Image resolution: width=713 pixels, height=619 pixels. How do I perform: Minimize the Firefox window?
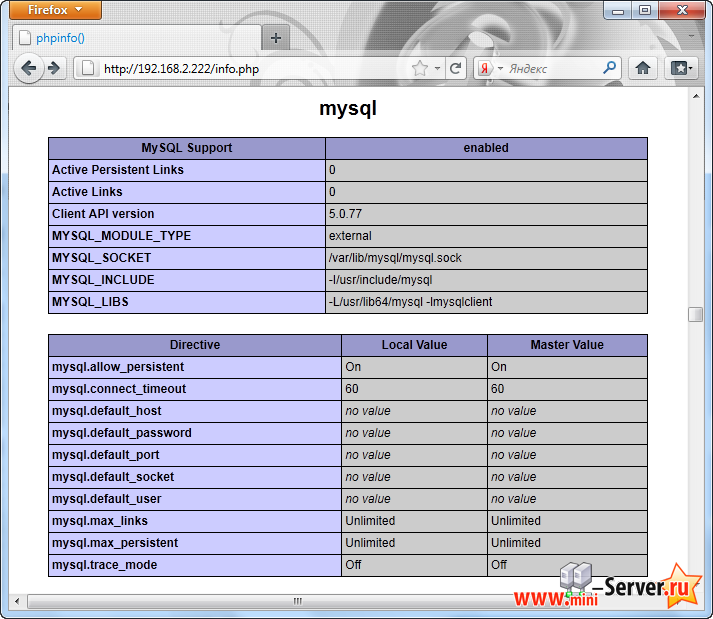click(618, 10)
